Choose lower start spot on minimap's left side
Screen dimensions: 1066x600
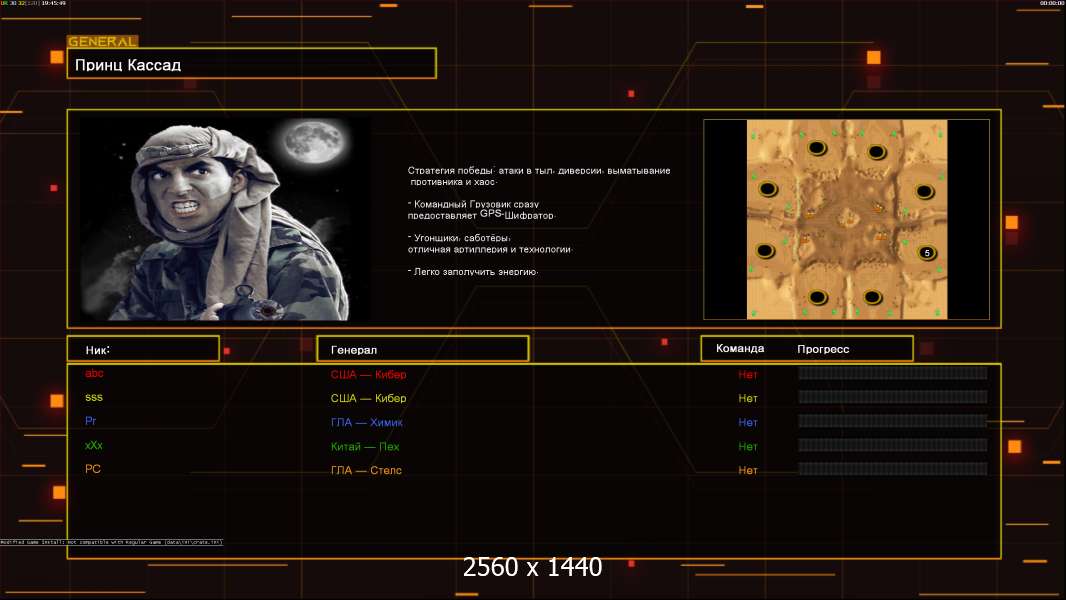766,251
